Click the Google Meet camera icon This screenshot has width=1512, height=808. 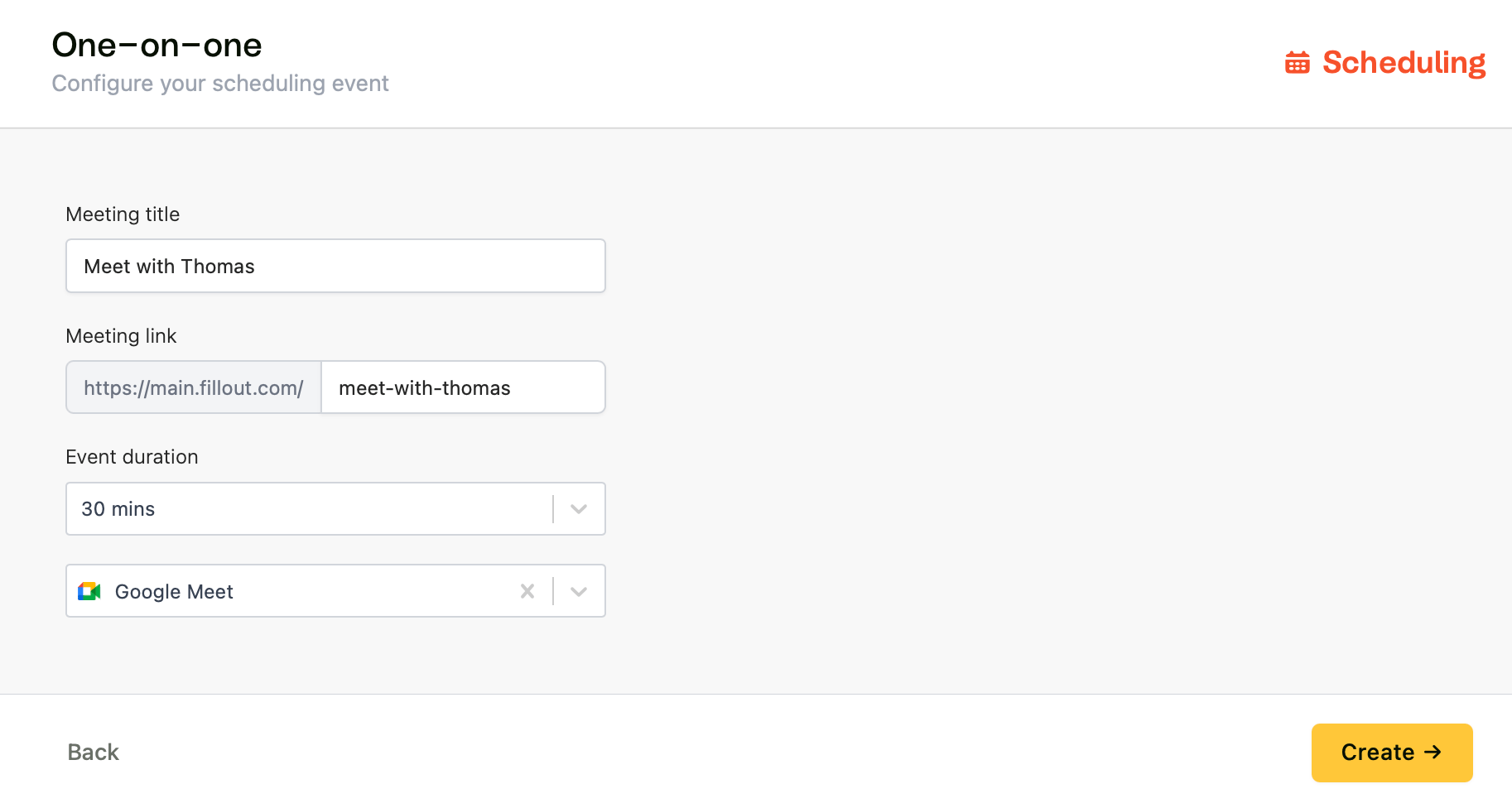point(89,591)
